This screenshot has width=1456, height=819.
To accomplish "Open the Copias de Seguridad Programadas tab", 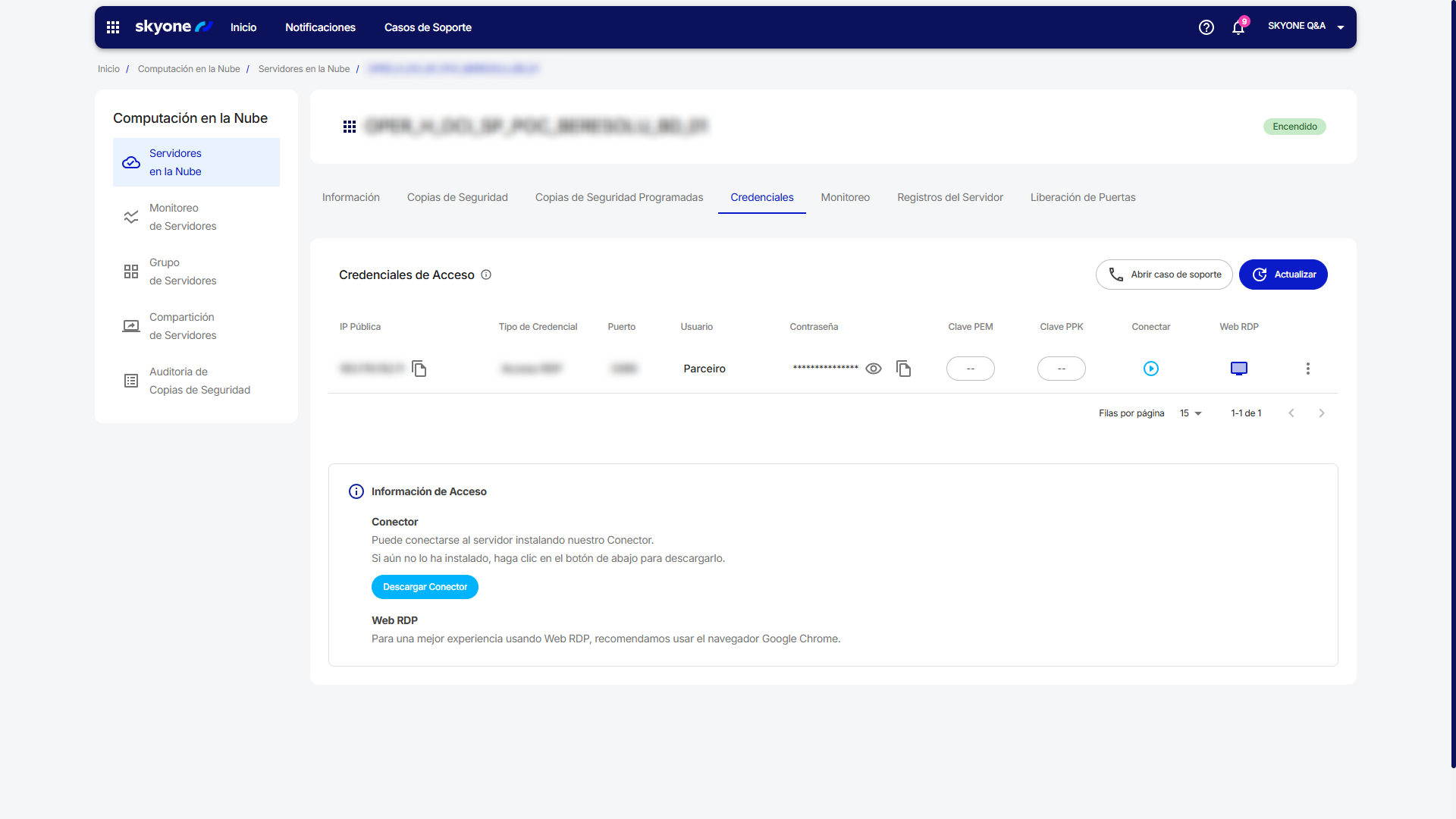I will click(x=619, y=197).
